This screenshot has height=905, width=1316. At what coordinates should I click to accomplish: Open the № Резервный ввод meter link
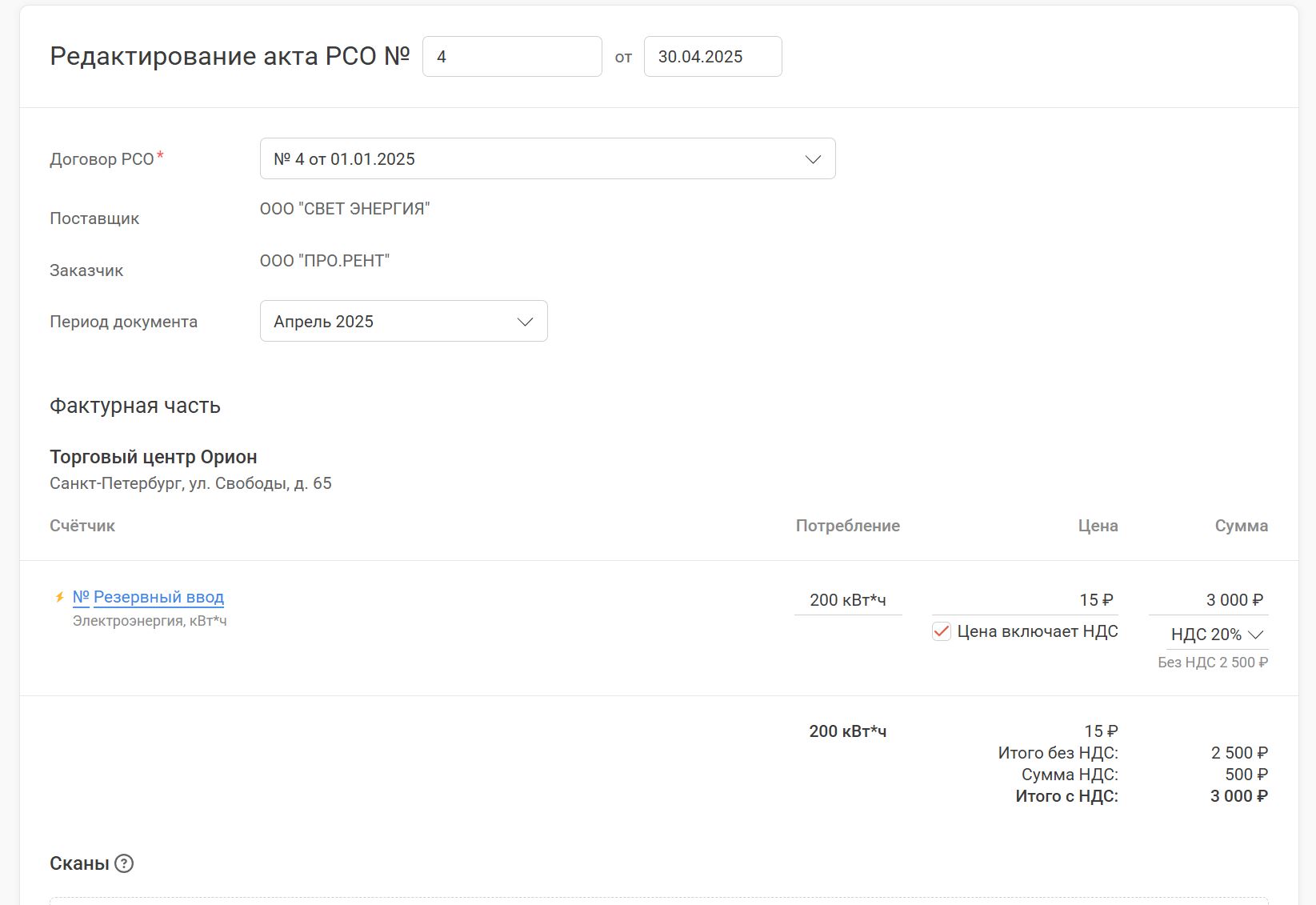[148, 597]
